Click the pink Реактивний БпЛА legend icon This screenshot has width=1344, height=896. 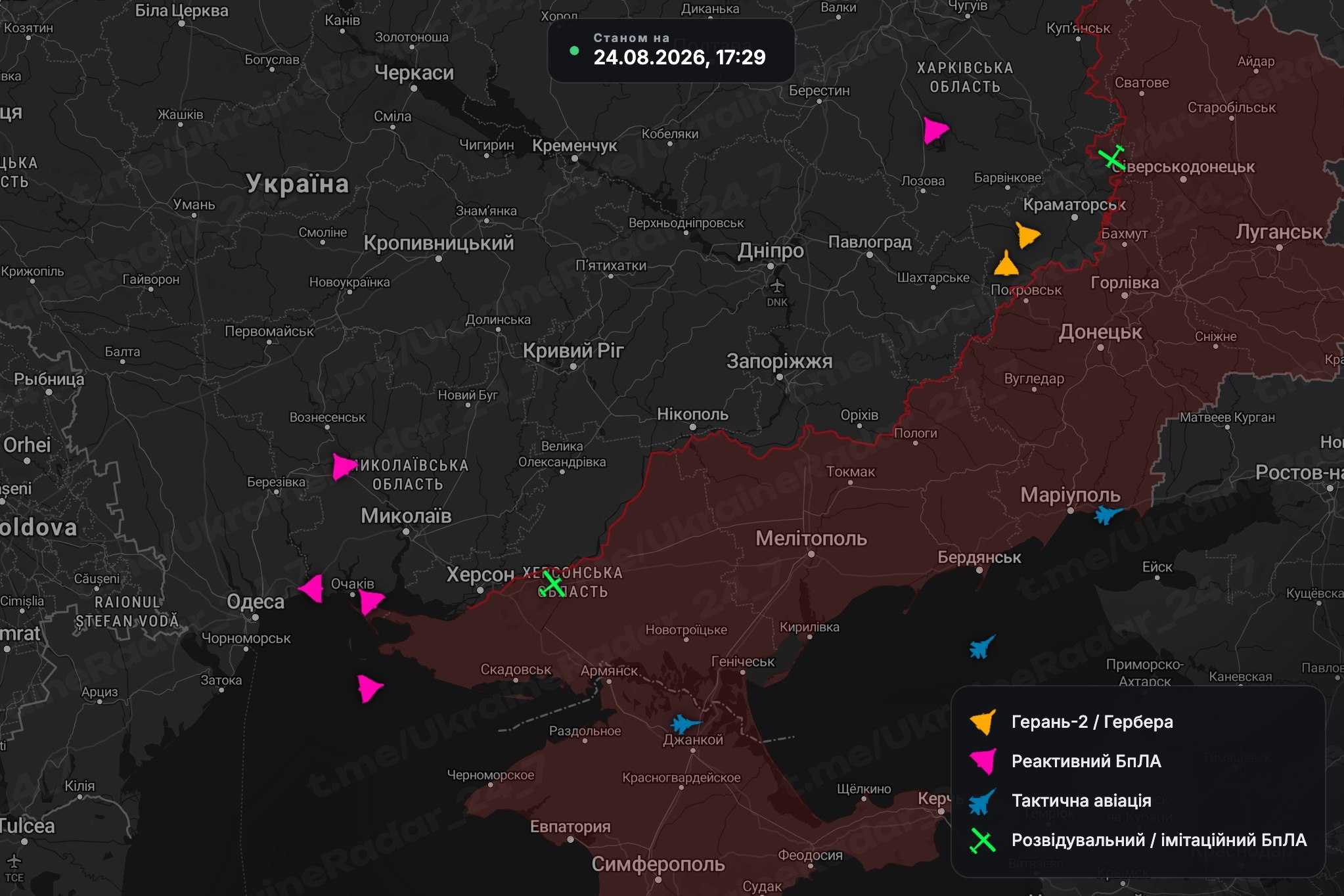(x=983, y=761)
